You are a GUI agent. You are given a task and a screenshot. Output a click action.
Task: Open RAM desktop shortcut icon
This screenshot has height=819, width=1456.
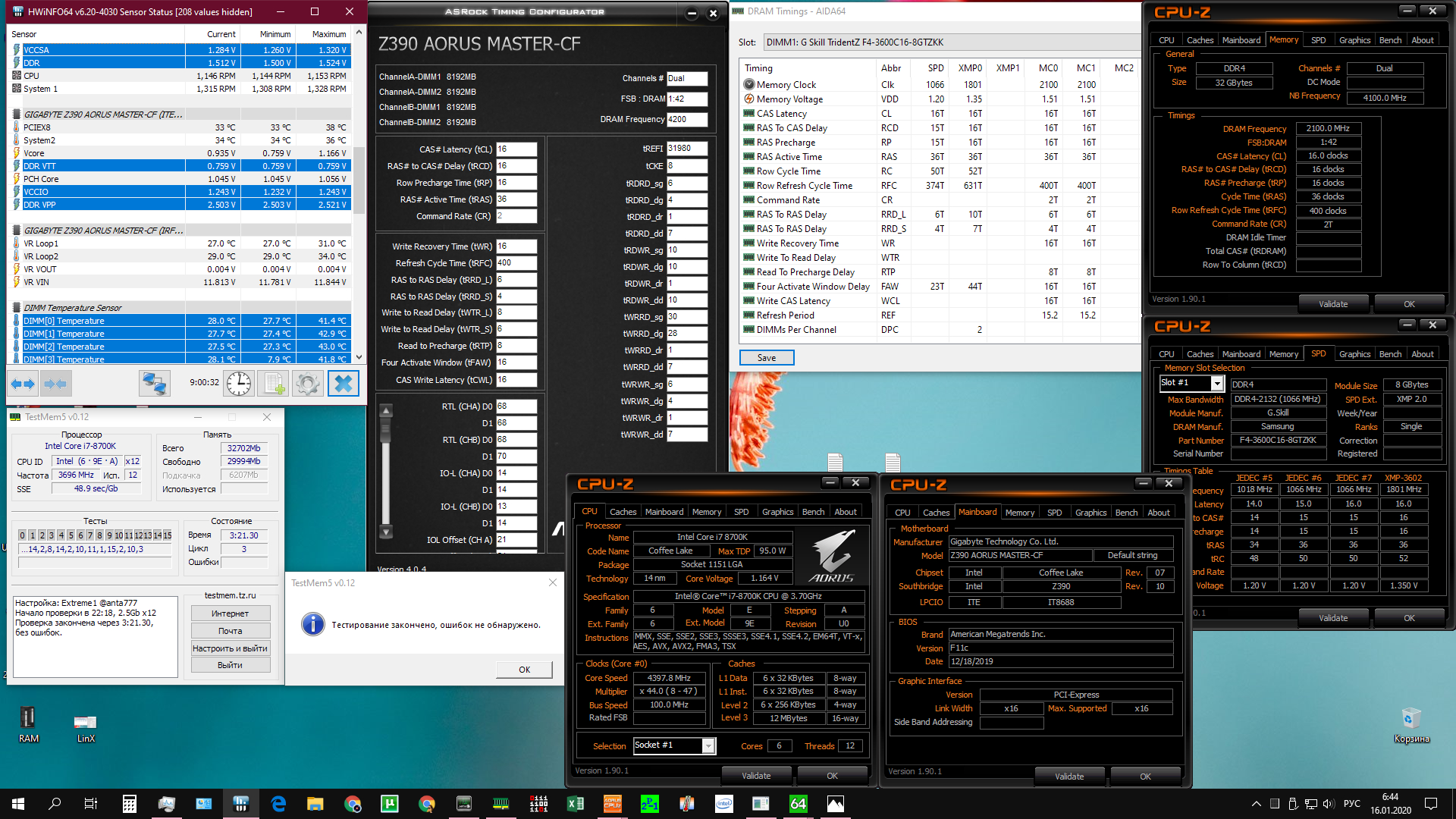[28, 718]
